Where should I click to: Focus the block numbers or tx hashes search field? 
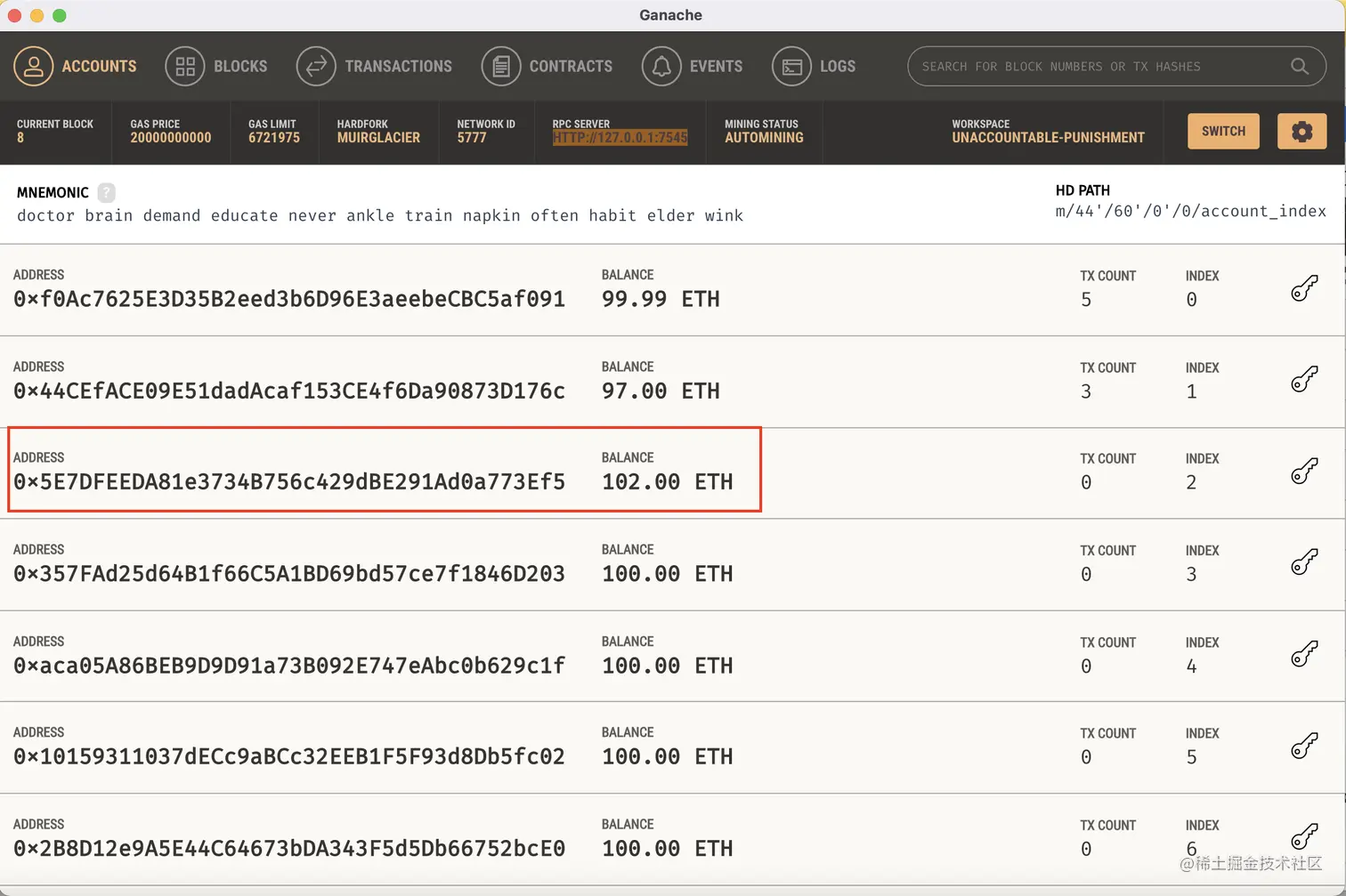click(1116, 67)
